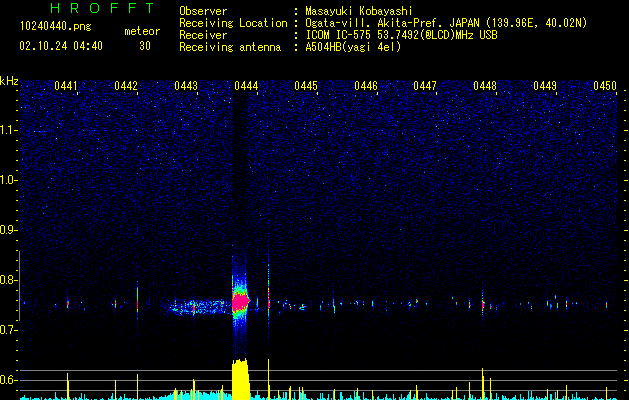
Task: Select the file name 10240440.png
Action: pyautogui.click(x=55, y=27)
